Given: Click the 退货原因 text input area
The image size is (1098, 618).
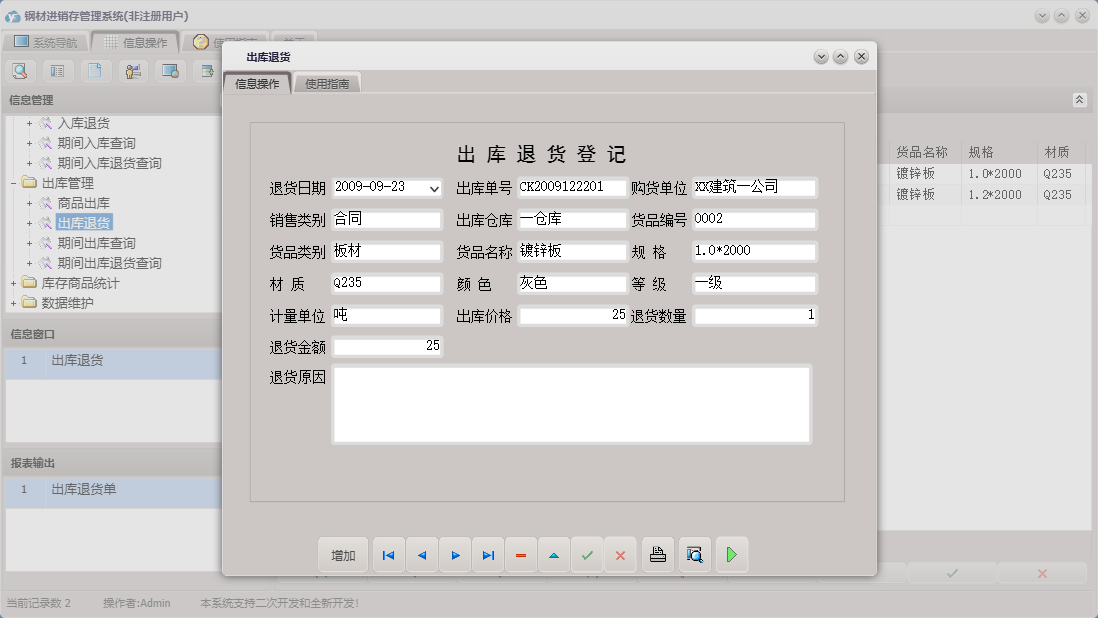Looking at the screenshot, I should pyautogui.click(x=570, y=405).
